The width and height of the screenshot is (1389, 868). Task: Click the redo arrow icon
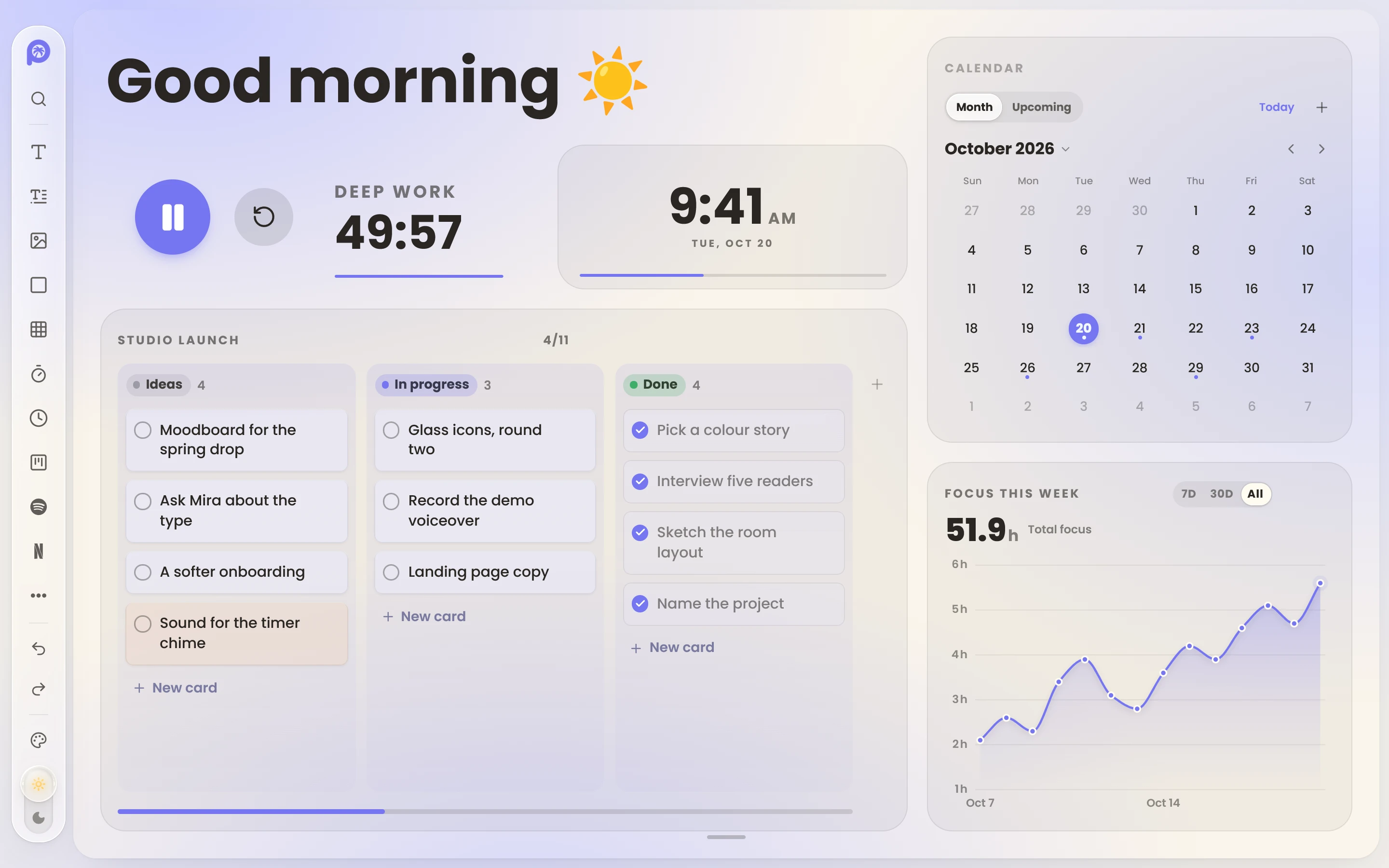tap(39, 689)
